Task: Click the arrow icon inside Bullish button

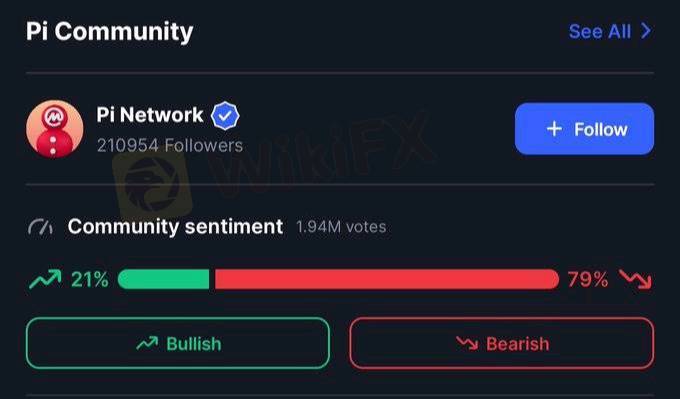Action: point(147,343)
